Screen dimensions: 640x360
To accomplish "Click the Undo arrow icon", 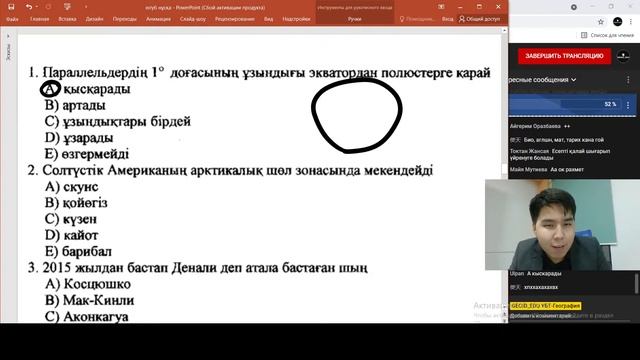I will pyautogui.click(x=28, y=7).
